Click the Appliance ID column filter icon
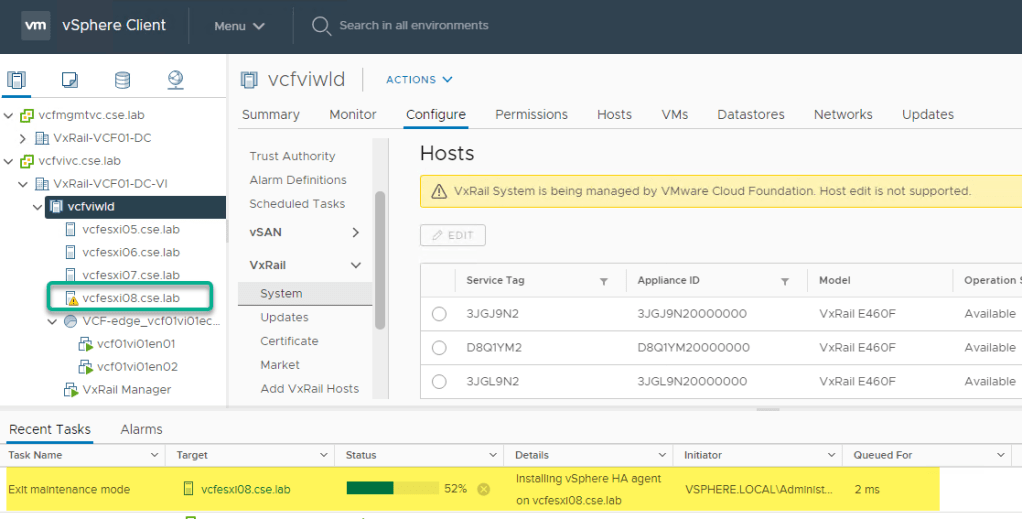 click(x=785, y=281)
